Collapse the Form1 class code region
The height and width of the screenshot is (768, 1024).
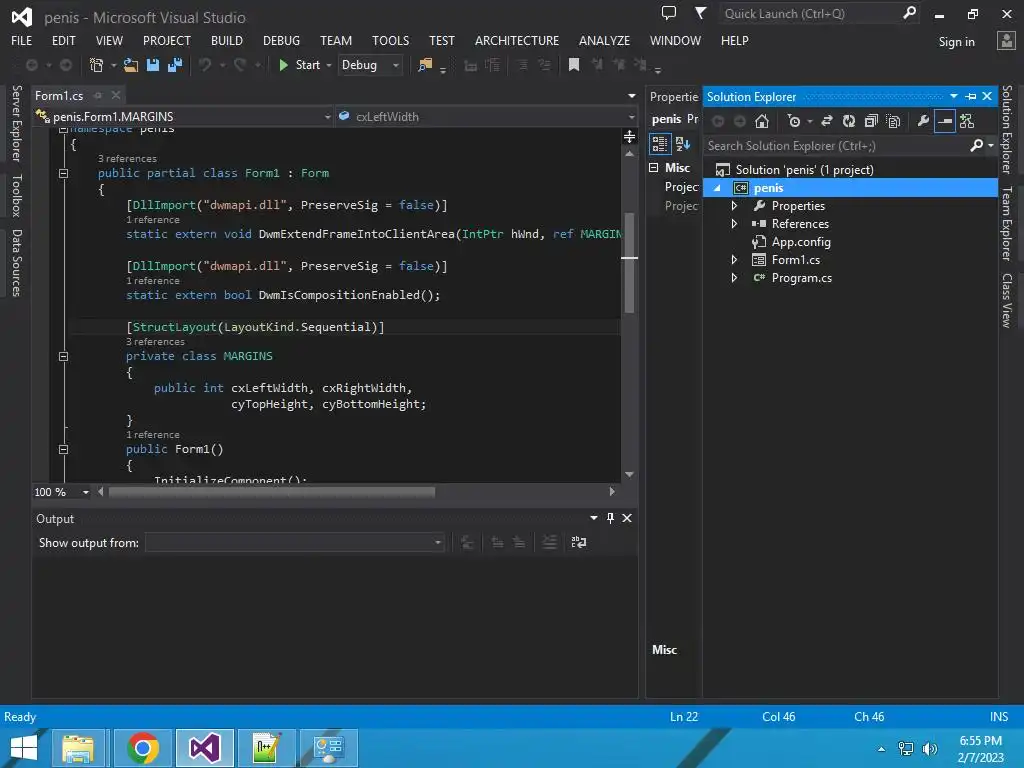point(63,173)
